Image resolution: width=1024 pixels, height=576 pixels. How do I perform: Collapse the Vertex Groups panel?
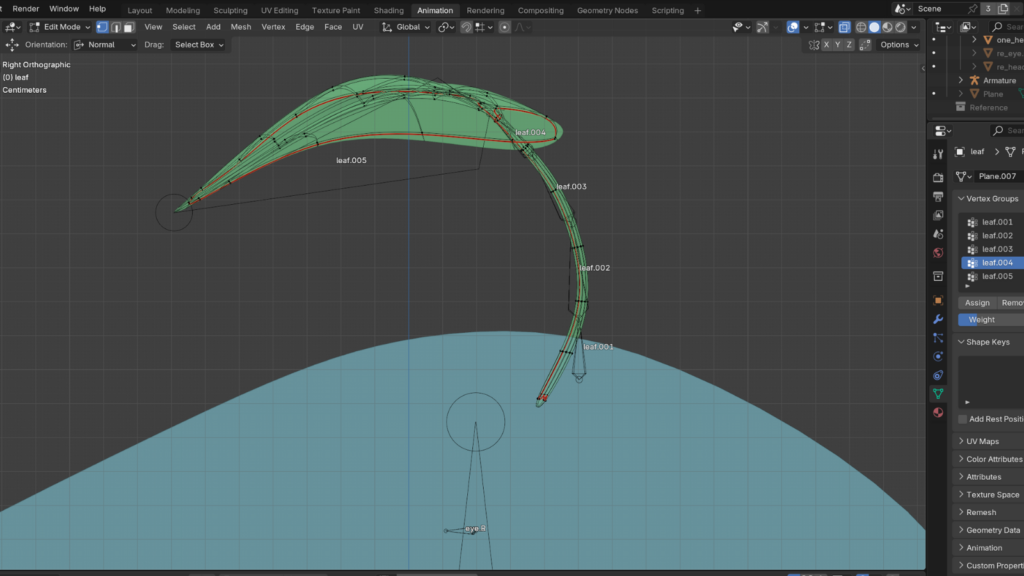click(961, 199)
